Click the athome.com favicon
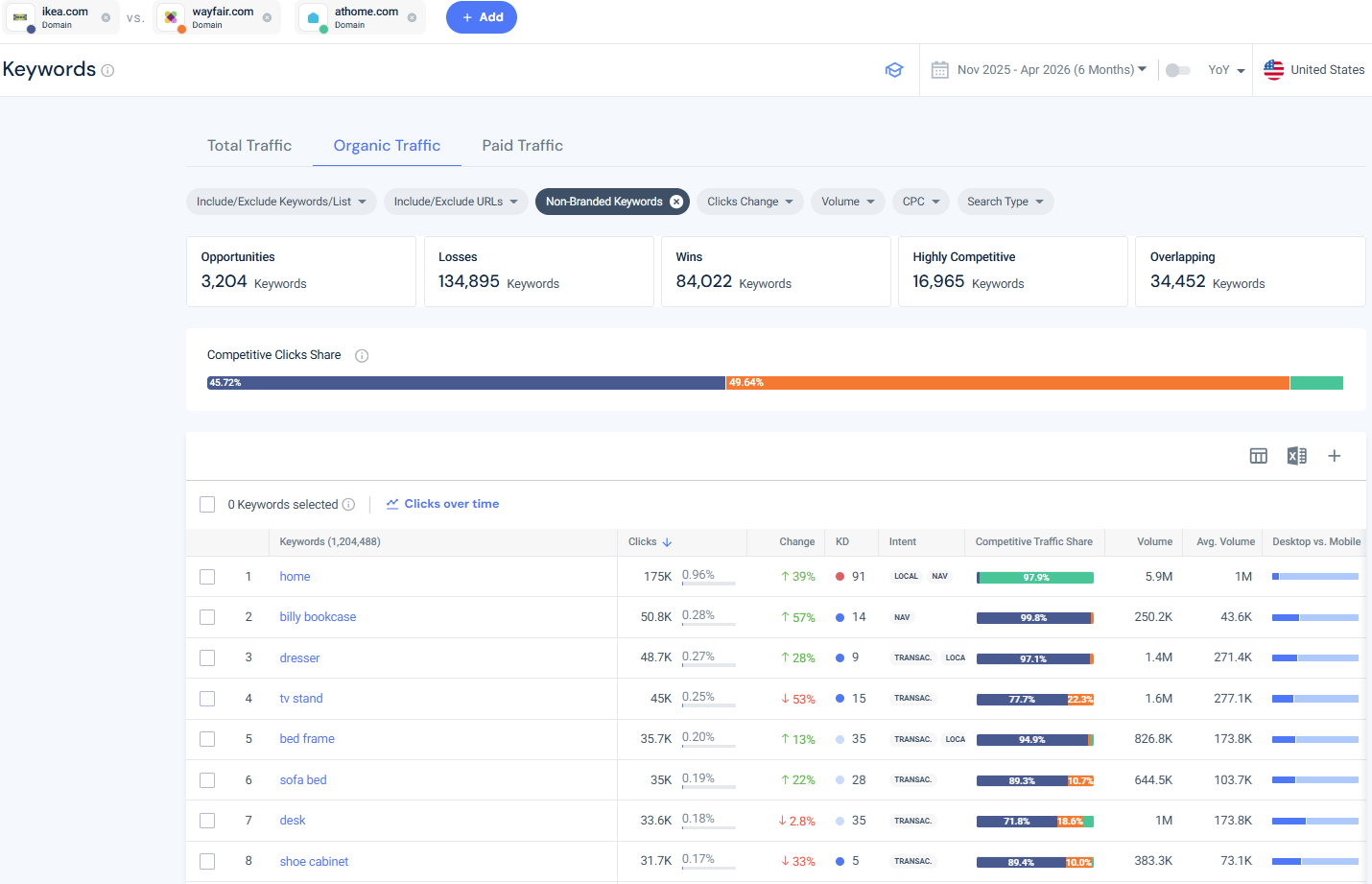Screen dimensions: 1372x884 pyautogui.click(x=313, y=17)
